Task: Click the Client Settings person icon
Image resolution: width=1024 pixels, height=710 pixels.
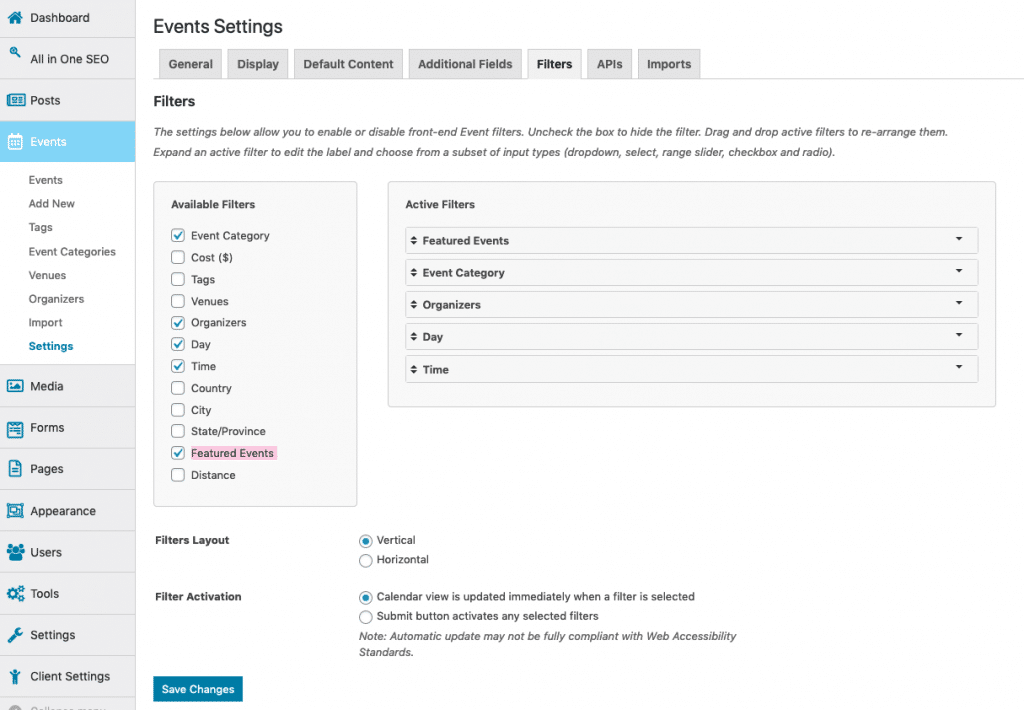Action: 15,677
